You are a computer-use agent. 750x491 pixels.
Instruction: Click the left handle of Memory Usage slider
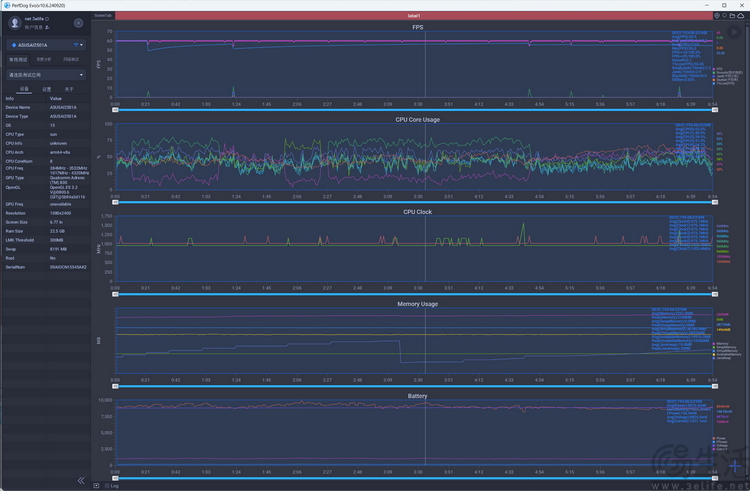click(115, 386)
